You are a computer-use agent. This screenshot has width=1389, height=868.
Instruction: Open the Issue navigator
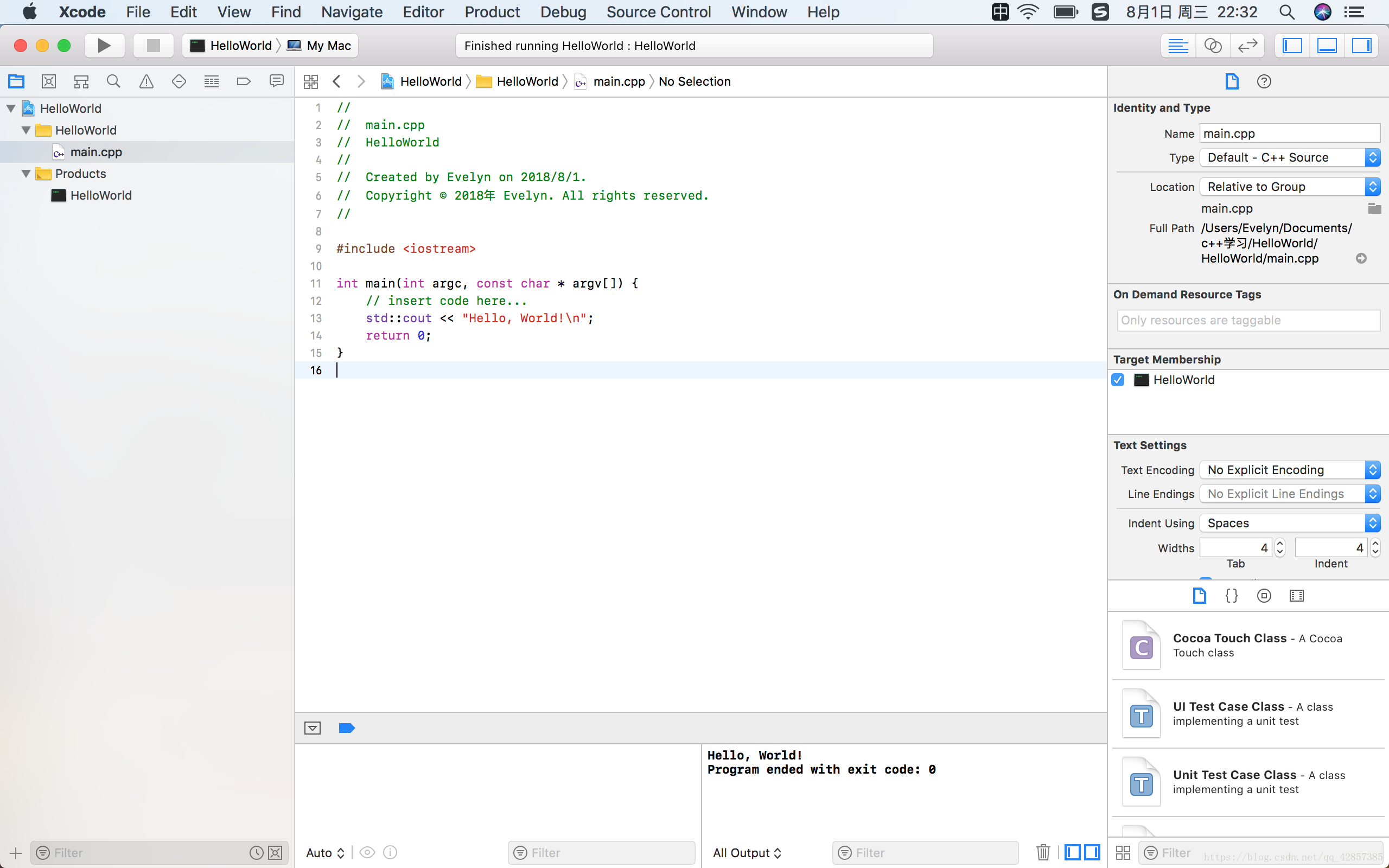click(x=146, y=81)
